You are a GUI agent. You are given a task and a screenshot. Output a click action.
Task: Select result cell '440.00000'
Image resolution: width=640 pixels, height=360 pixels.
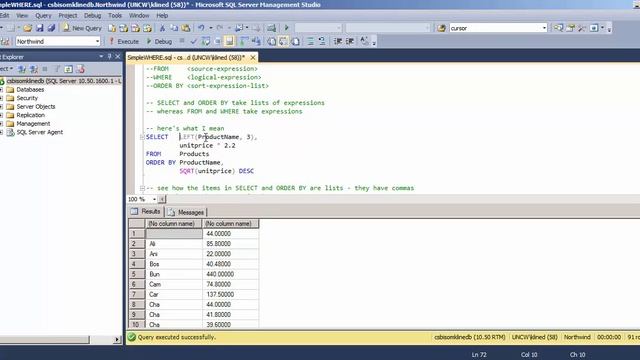[x=230, y=274]
